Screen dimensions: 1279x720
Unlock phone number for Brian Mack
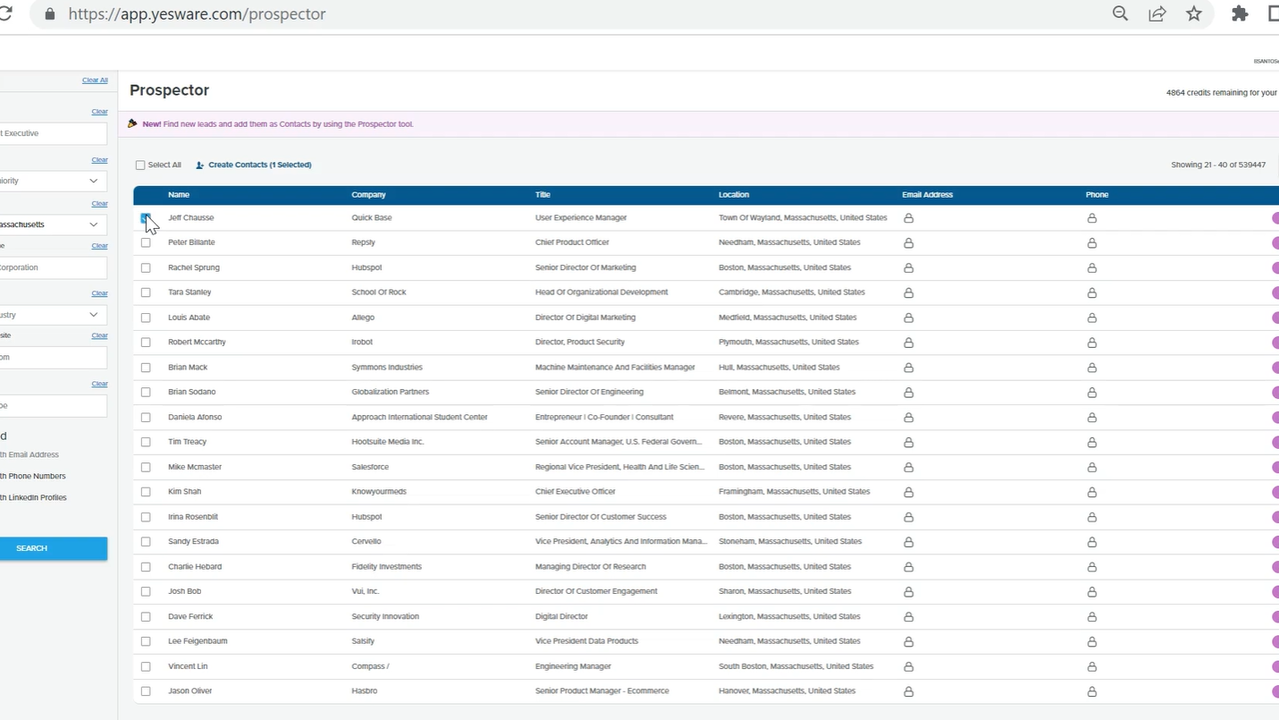point(1092,368)
